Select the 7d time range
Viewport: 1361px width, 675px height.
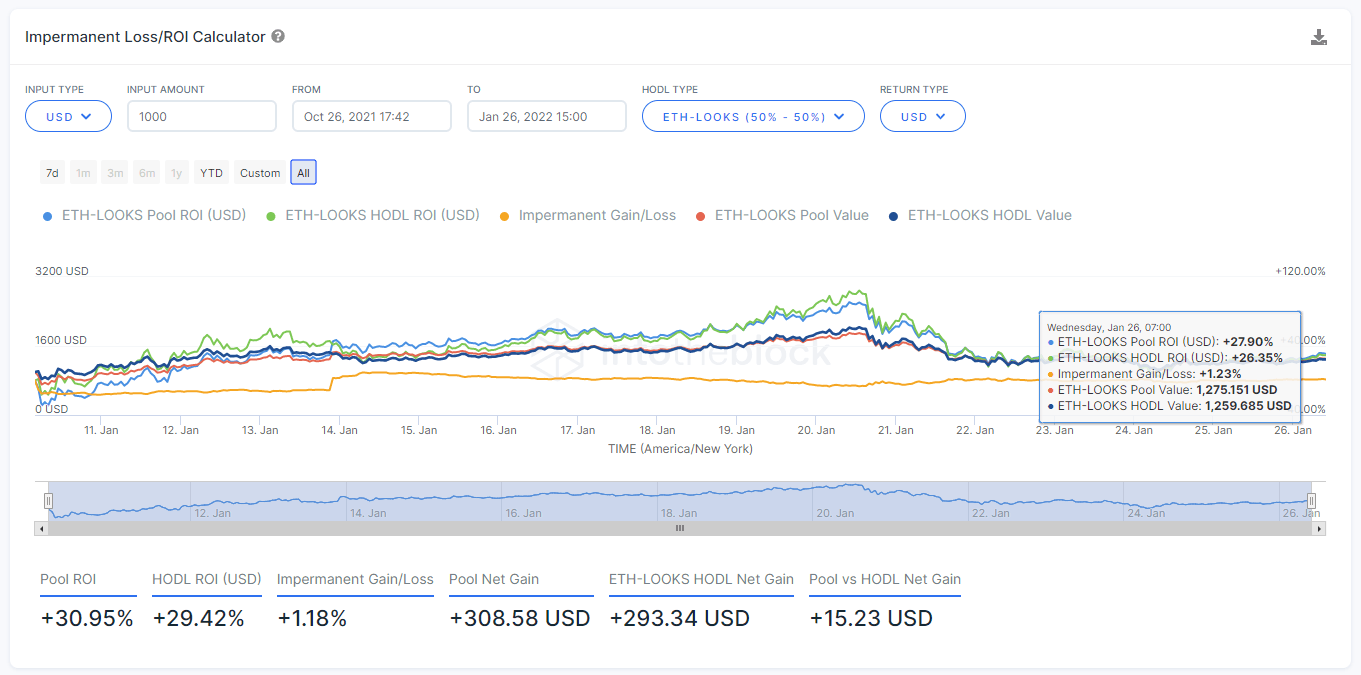pyautogui.click(x=52, y=172)
